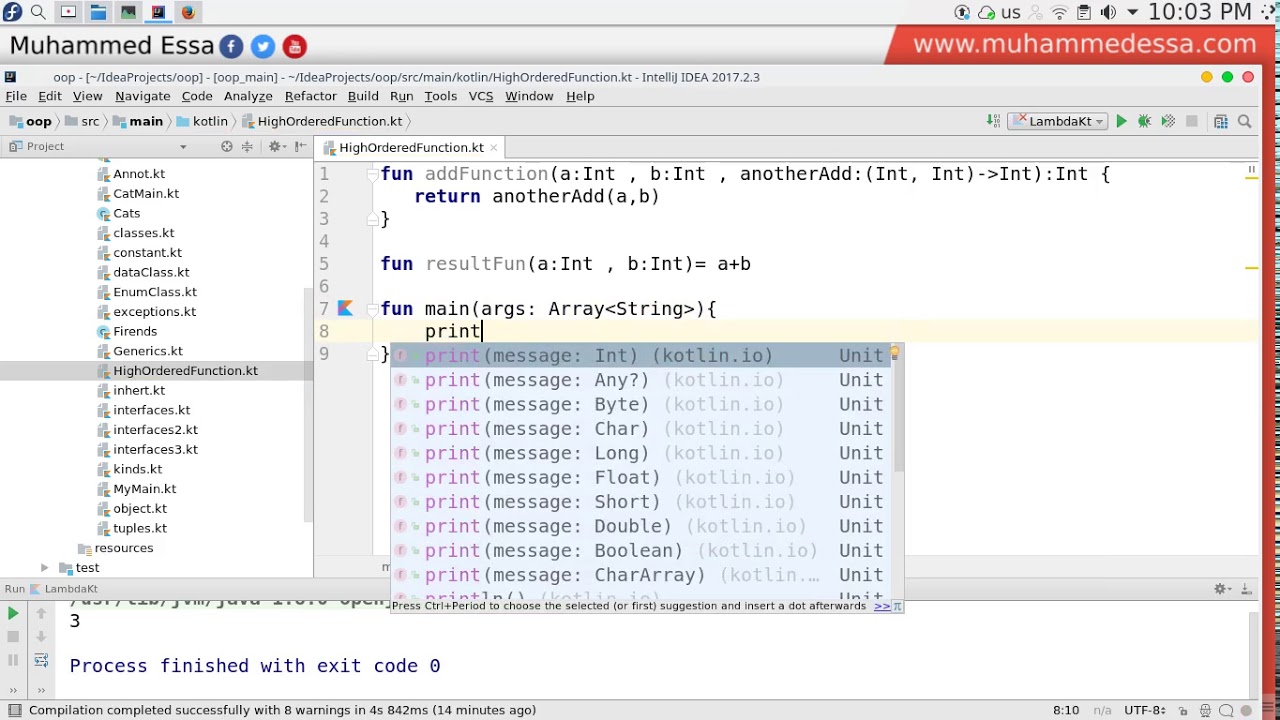
Task: Open the Project view type dropdown
Action: click(x=183, y=147)
